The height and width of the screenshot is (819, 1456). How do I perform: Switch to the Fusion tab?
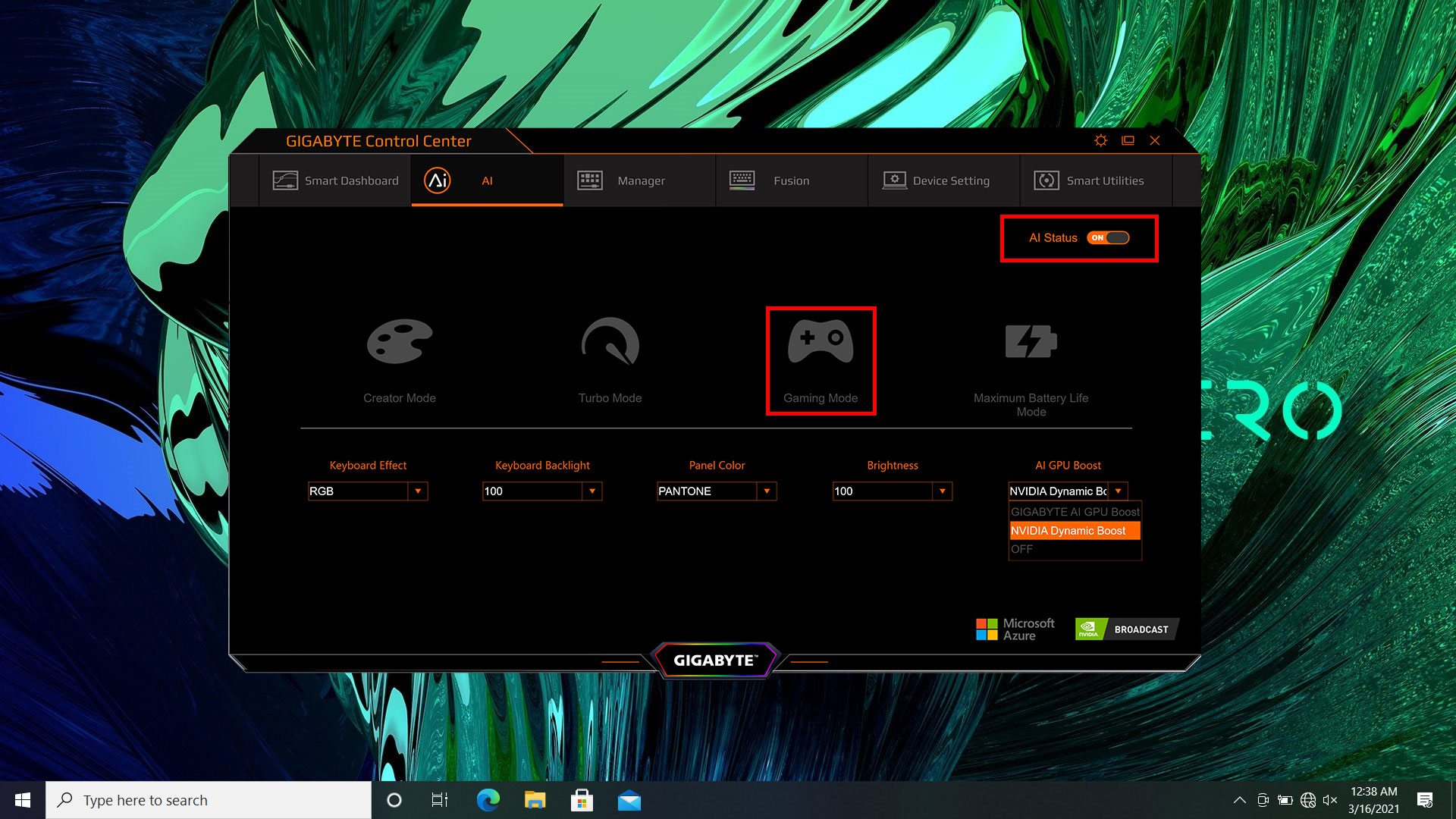[792, 180]
